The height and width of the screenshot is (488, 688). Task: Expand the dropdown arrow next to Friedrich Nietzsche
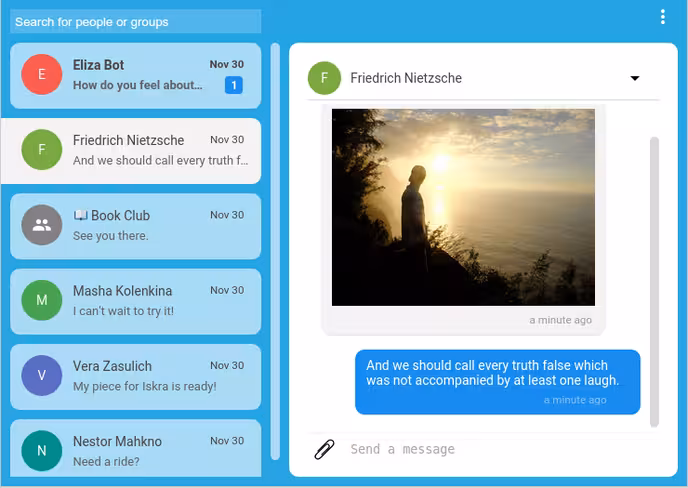(x=634, y=78)
